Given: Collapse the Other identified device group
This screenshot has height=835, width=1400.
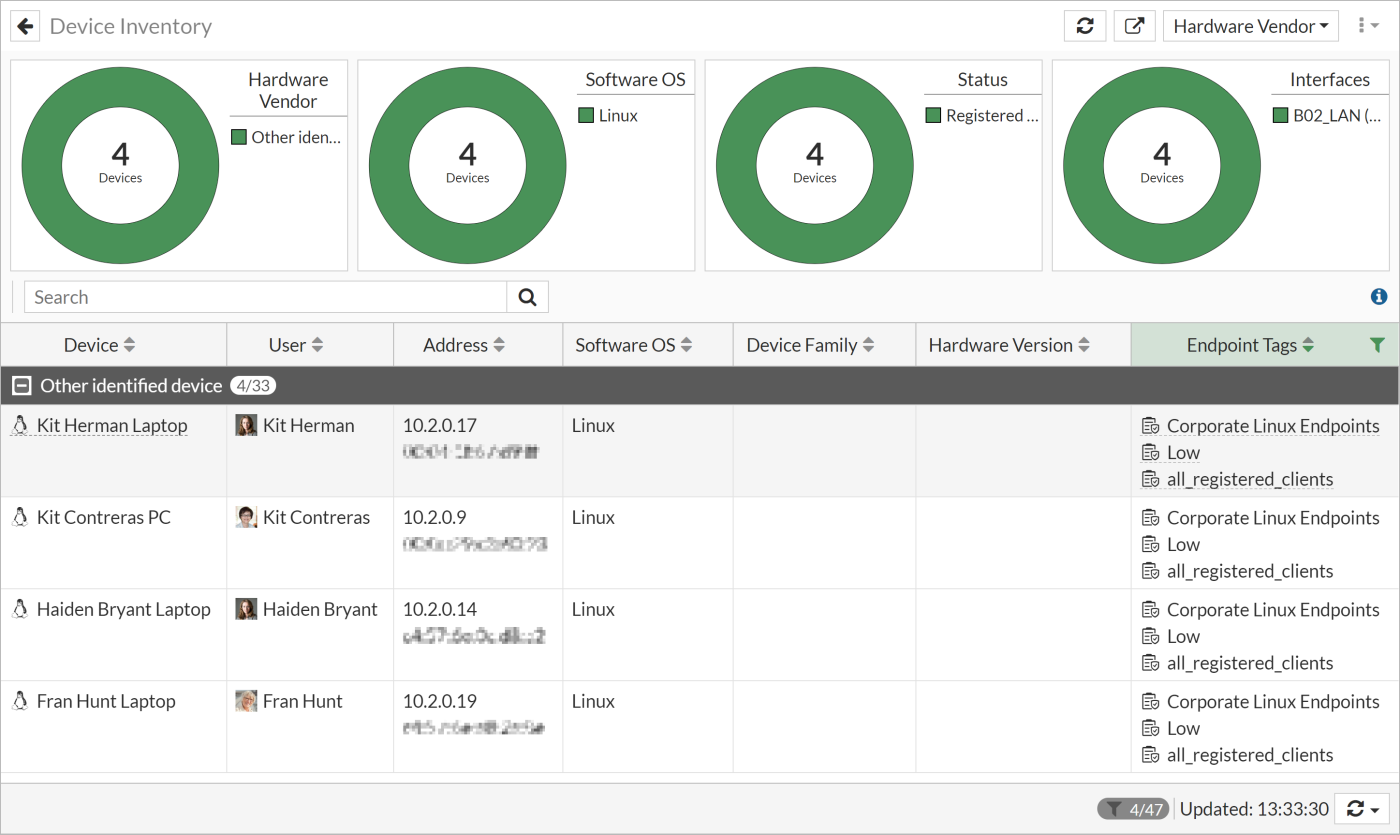Looking at the screenshot, I should click(21, 386).
